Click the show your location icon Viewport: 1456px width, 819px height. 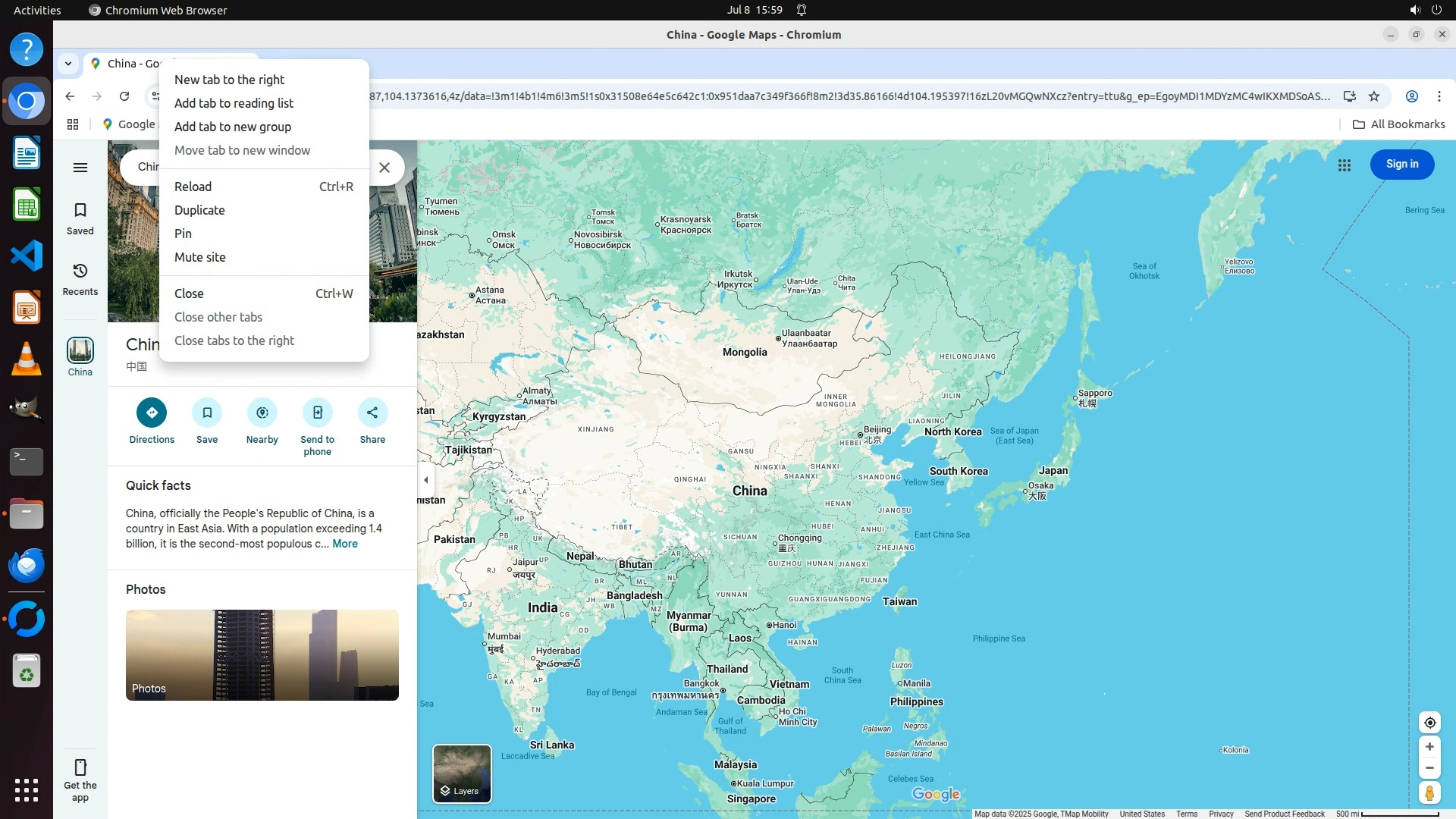[1429, 723]
